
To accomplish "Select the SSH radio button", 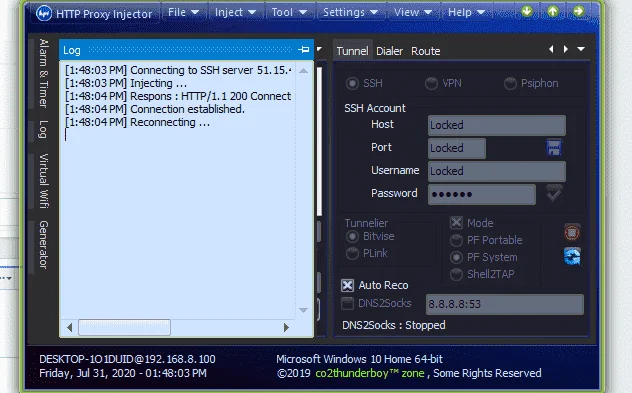I will pyautogui.click(x=352, y=83).
